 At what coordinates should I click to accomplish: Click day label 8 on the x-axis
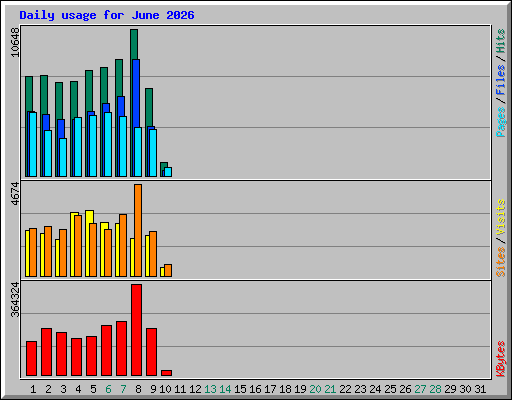point(138,389)
